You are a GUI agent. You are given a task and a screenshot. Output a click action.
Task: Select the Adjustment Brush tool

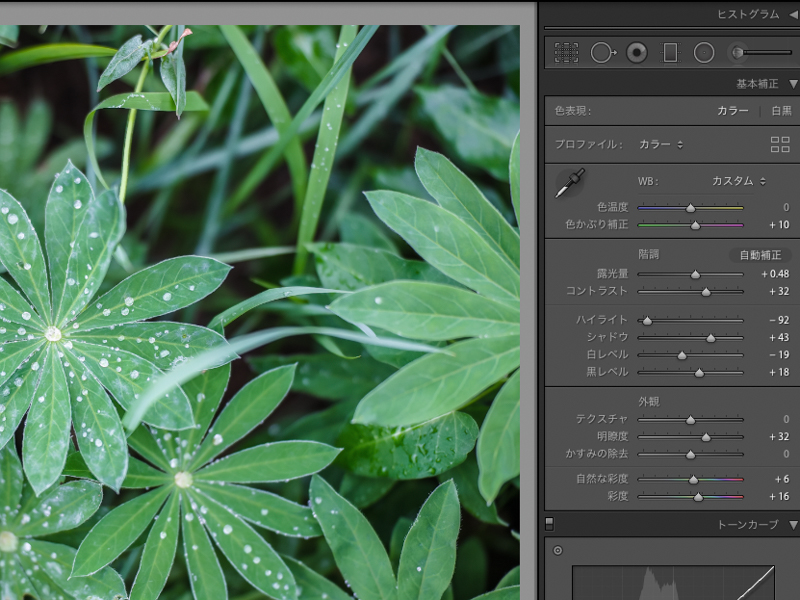(x=762, y=53)
